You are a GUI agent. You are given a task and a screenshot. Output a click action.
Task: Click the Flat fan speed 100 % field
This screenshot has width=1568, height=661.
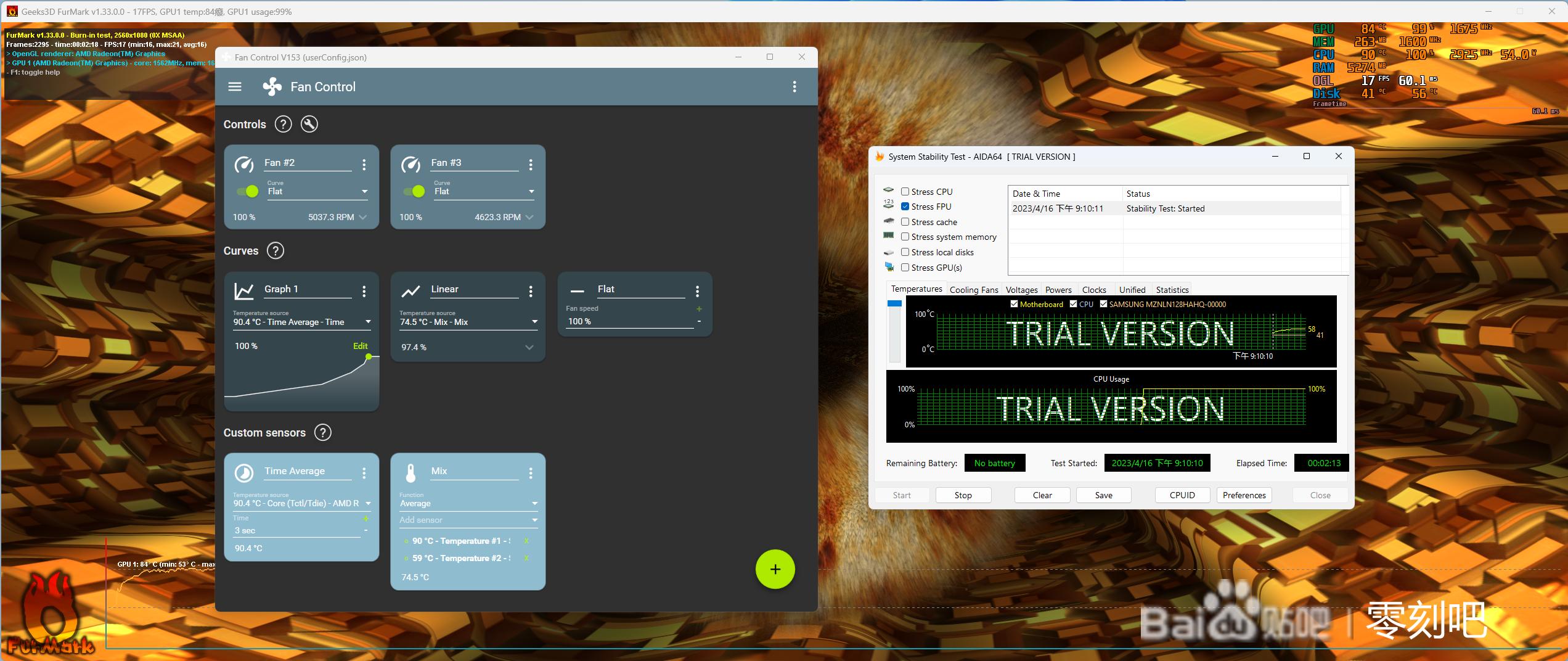tap(629, 321)
